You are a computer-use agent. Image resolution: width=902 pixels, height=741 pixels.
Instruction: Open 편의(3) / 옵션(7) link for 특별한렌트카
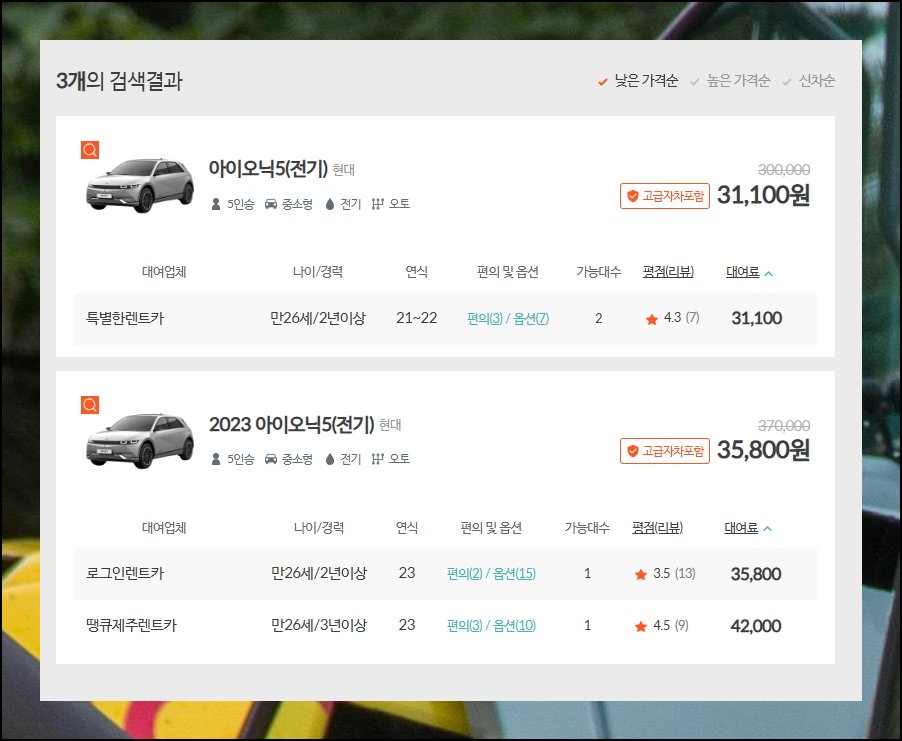click(x=508, y=318)
